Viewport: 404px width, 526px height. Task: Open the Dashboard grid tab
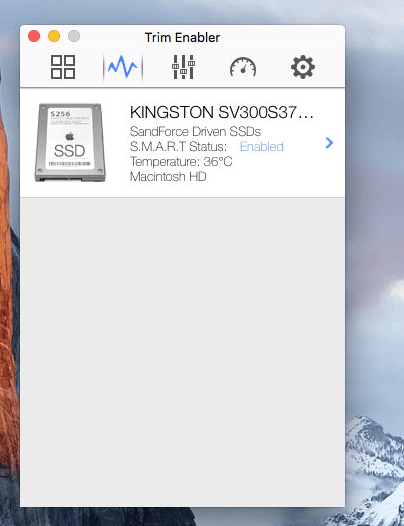[63, 67]
